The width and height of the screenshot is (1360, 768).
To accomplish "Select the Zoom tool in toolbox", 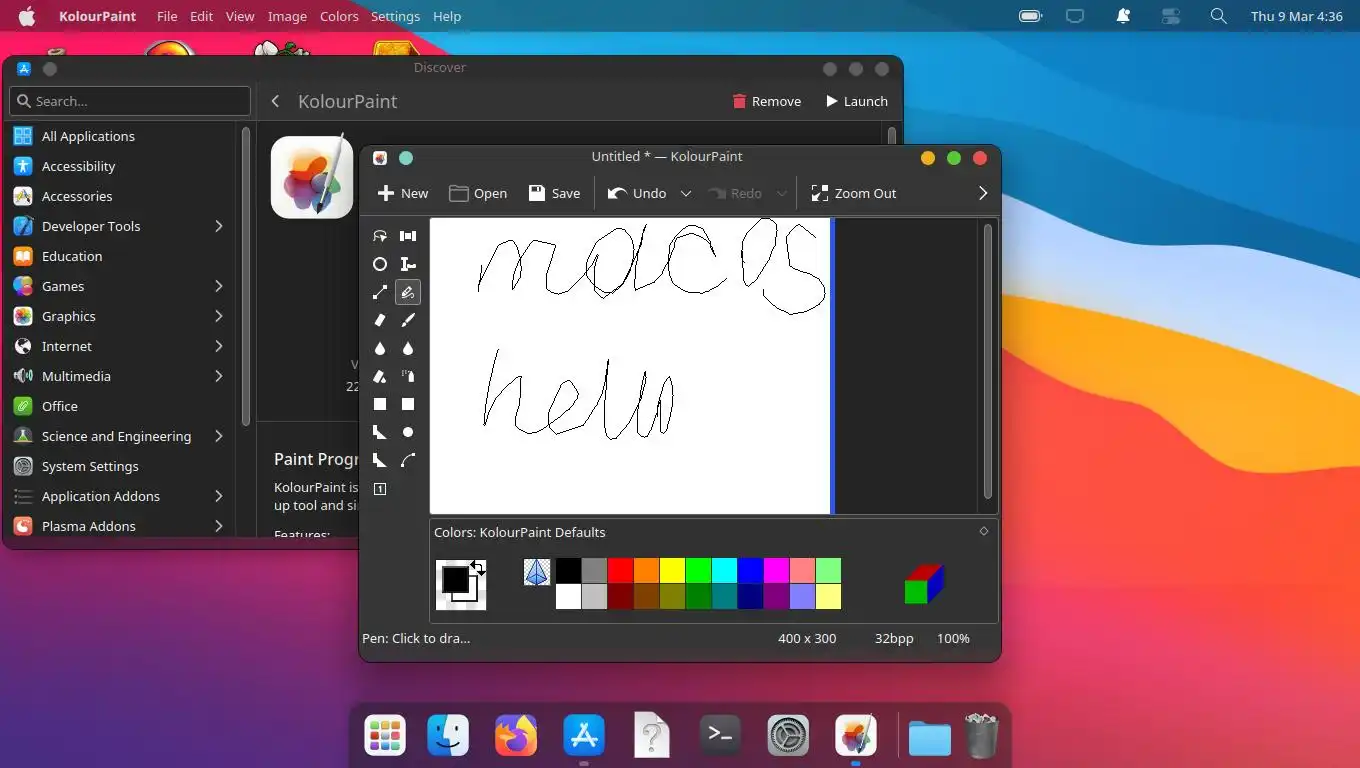I will click(380, 489).
